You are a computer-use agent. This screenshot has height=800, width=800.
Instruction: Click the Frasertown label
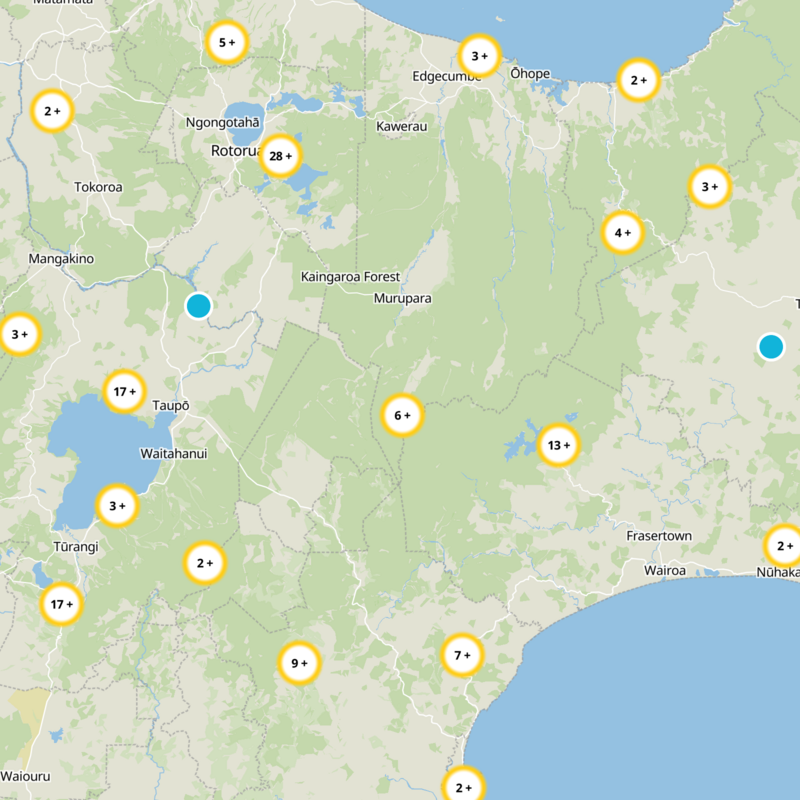click(659, 536)
